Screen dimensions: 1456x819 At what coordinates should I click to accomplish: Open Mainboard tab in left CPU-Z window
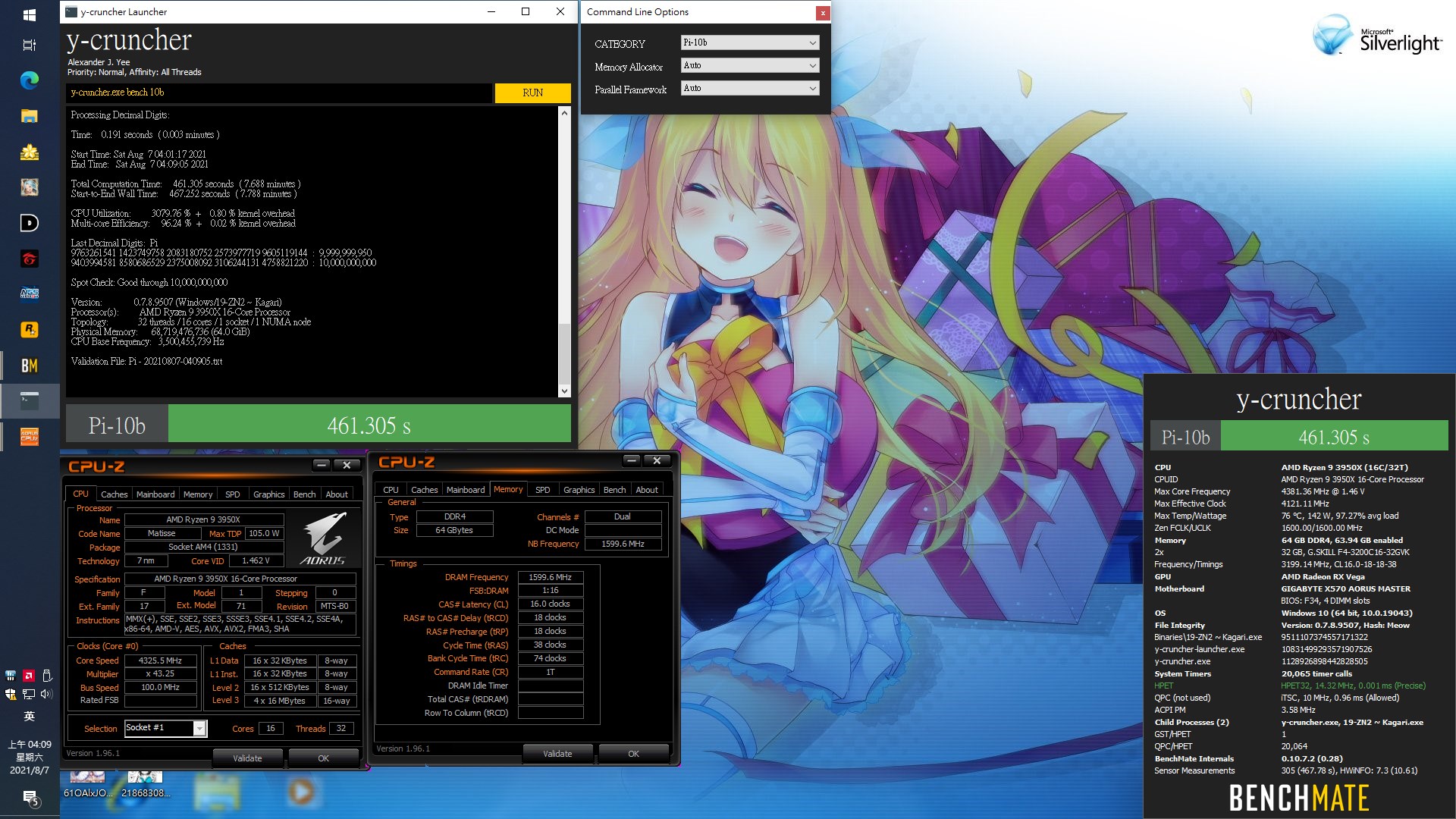pos(155,494)
